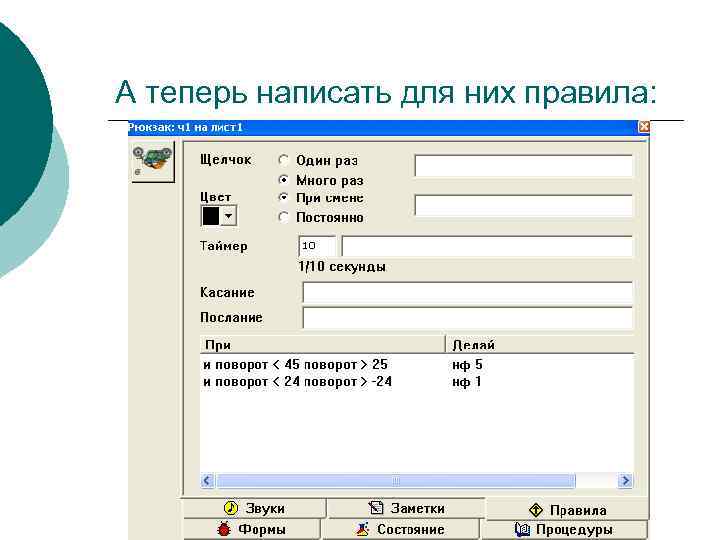720x540 pixels.
Task: Click the notepad icon on Заметки tab
Action: (376, 508)
